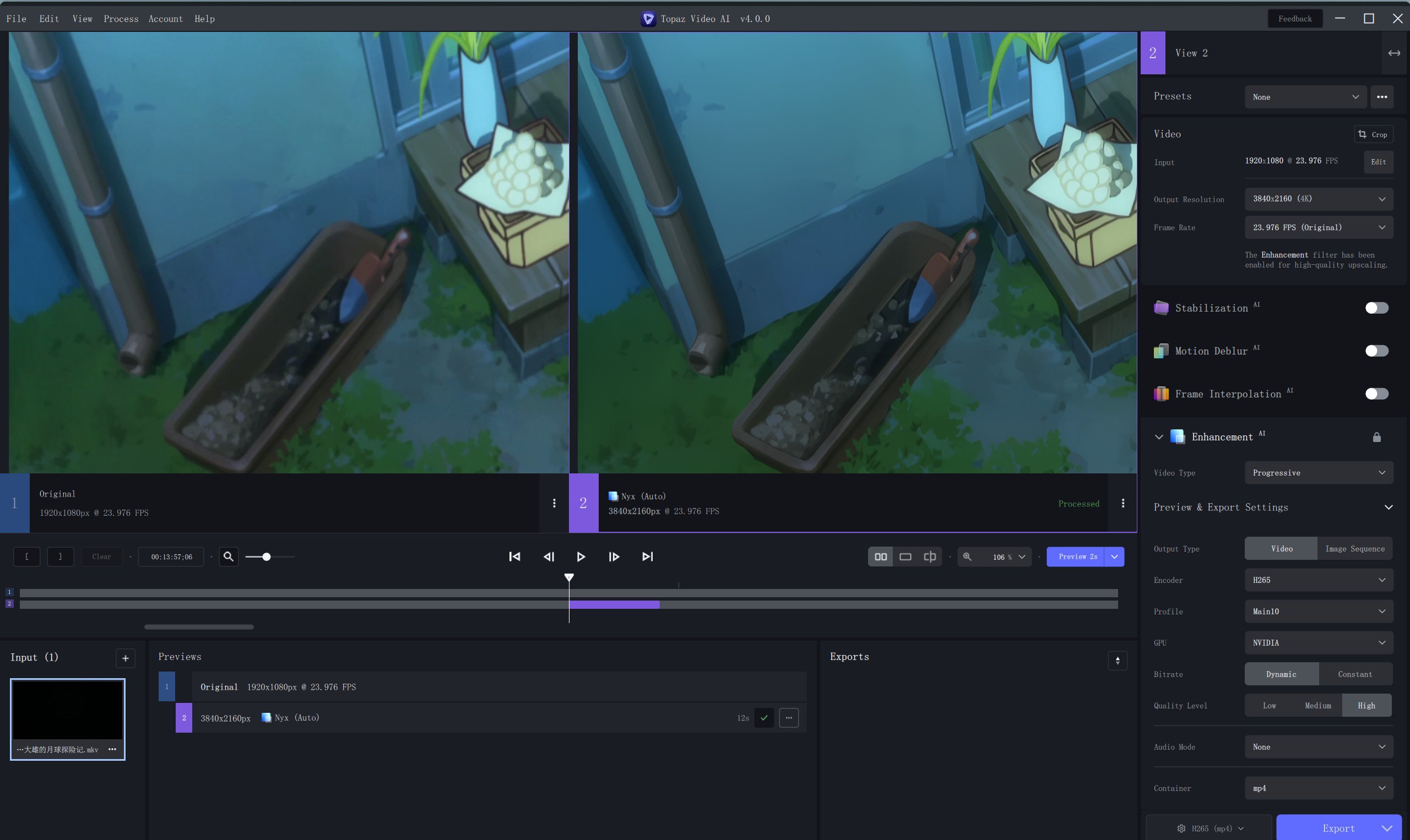This screenshot has width=1410, height=840.
Task: Click the Enhancement AI icon
Action: click(x=1178, y=436)
